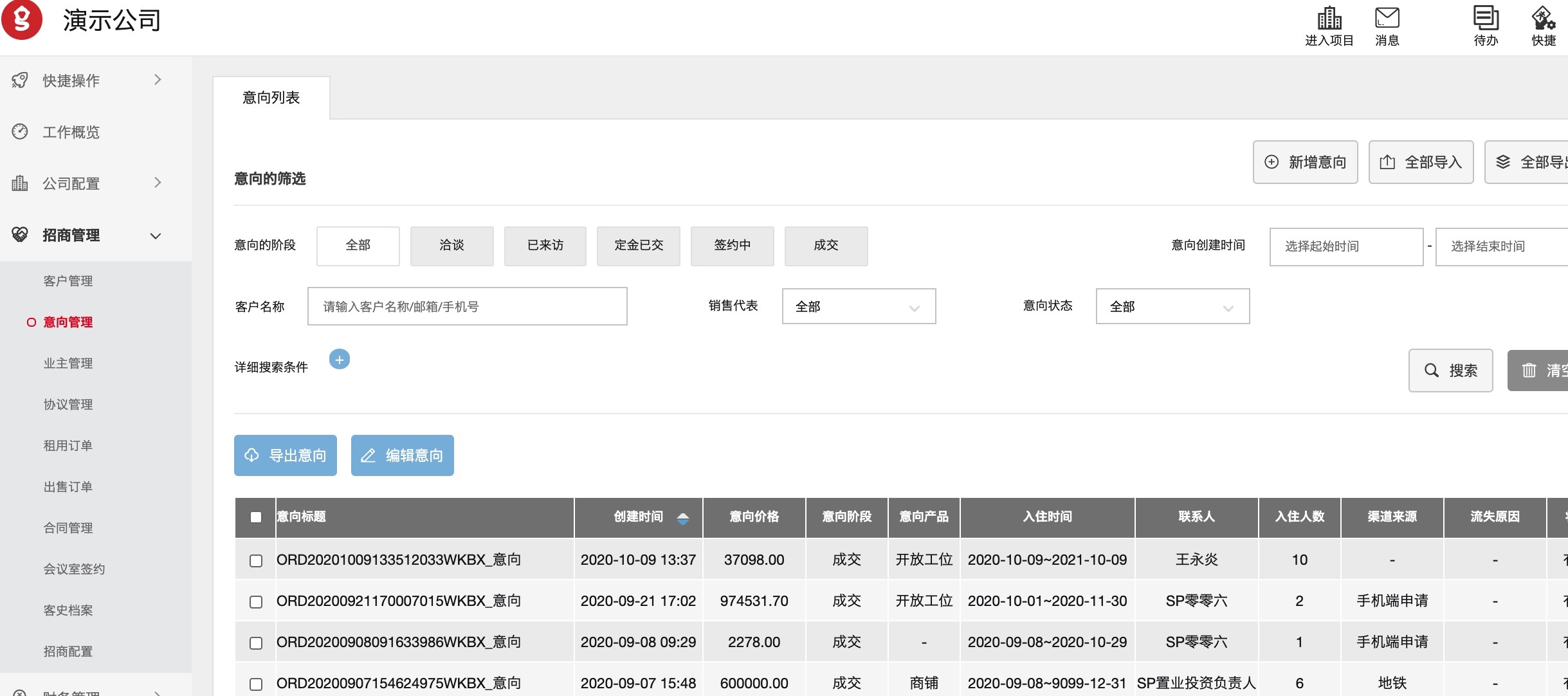This screenshot has height=696, width=1568.
Task: Filter by the 洽谈 stage
Action: pyautogui.click(x=451, y=246)
